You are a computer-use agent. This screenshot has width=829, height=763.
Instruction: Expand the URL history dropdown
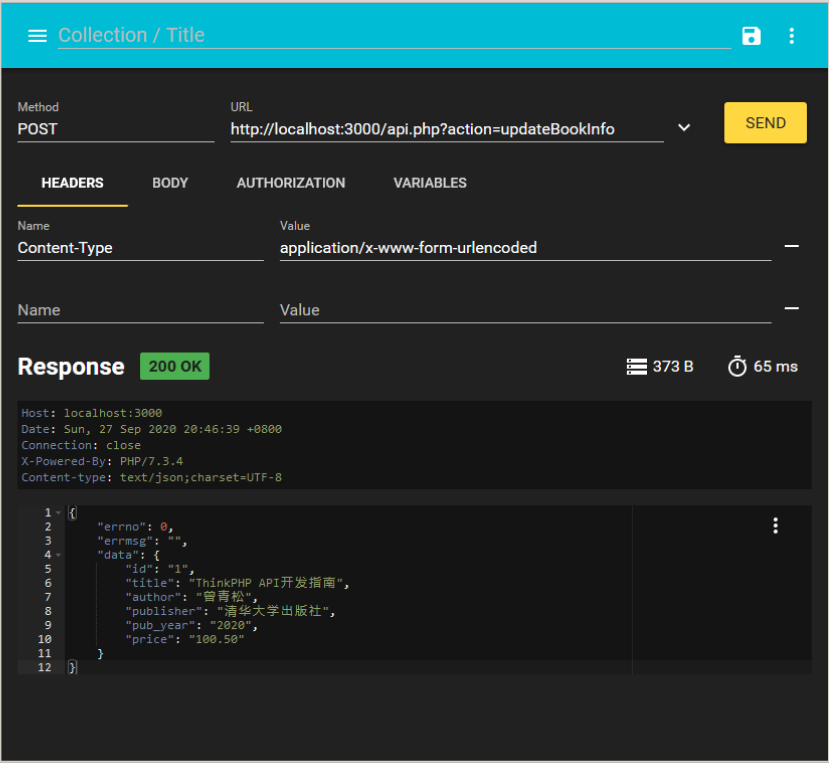pos(684,128)
